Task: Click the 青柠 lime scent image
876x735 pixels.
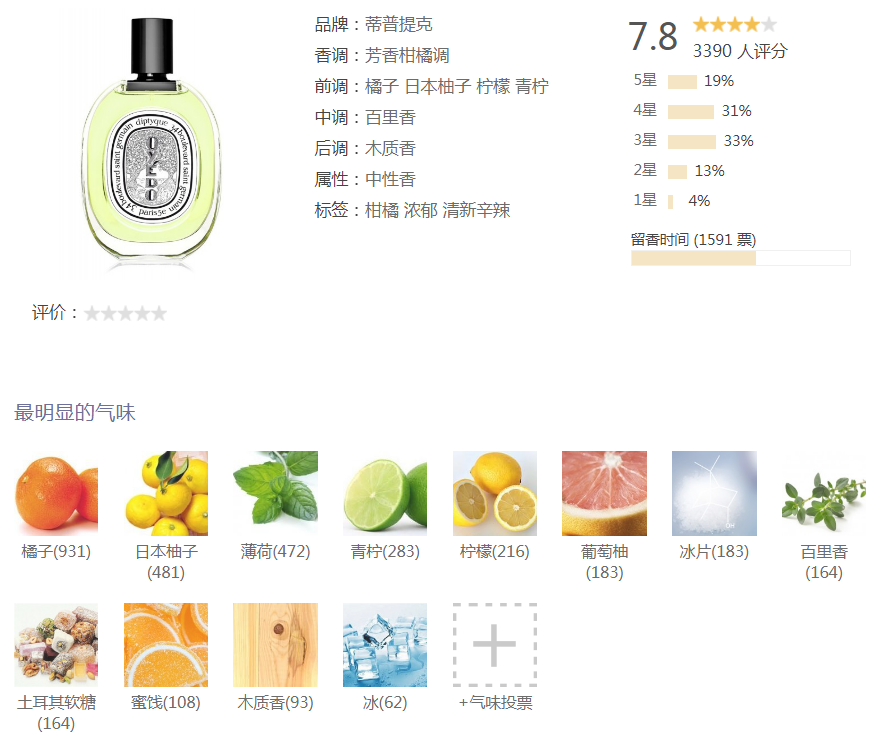Action: 385,493
